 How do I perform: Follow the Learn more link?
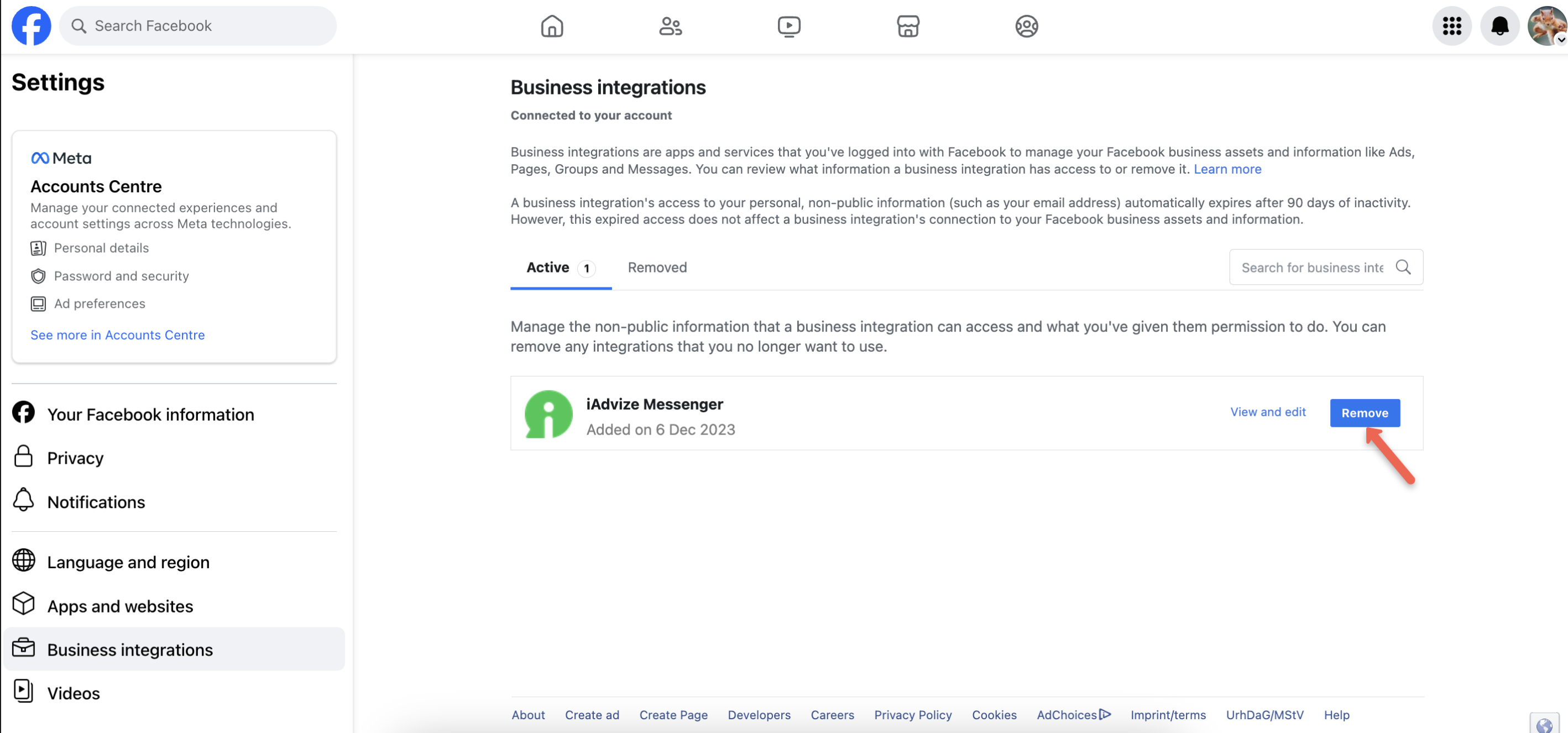tap(1227, 169)
